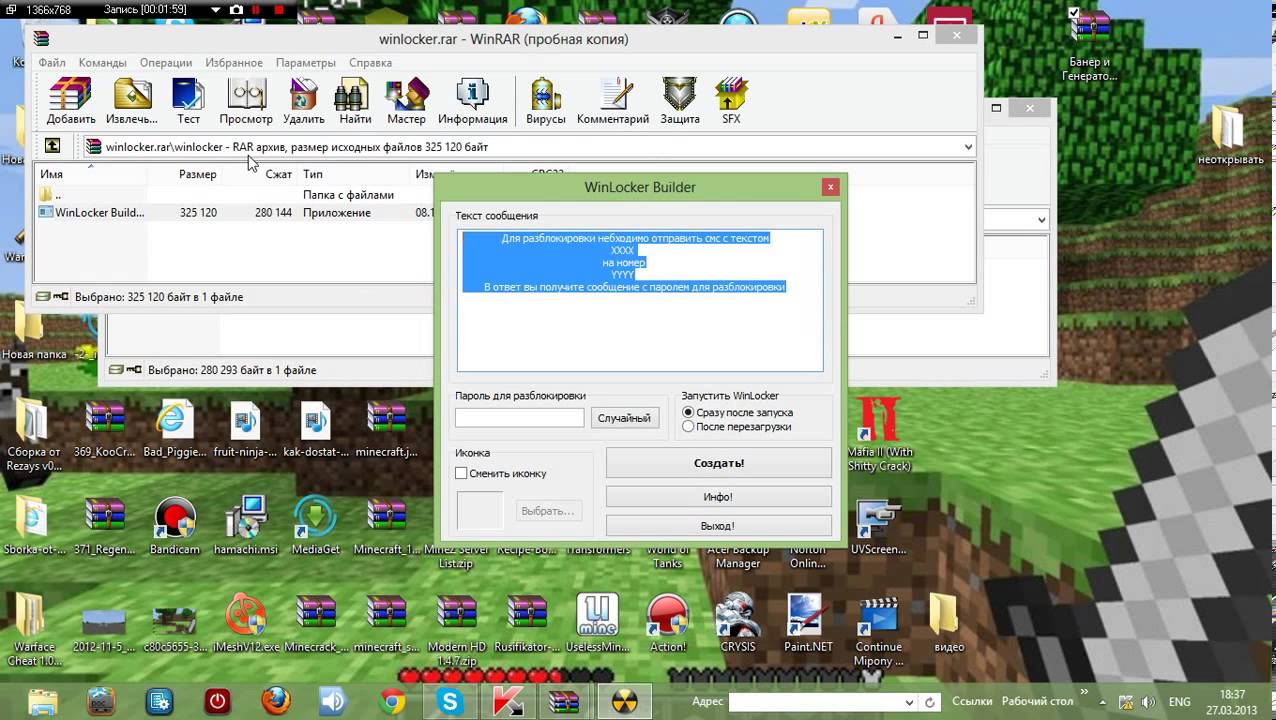
Task: Open dropdown in the background window
Action: [x=1041, y=220]
